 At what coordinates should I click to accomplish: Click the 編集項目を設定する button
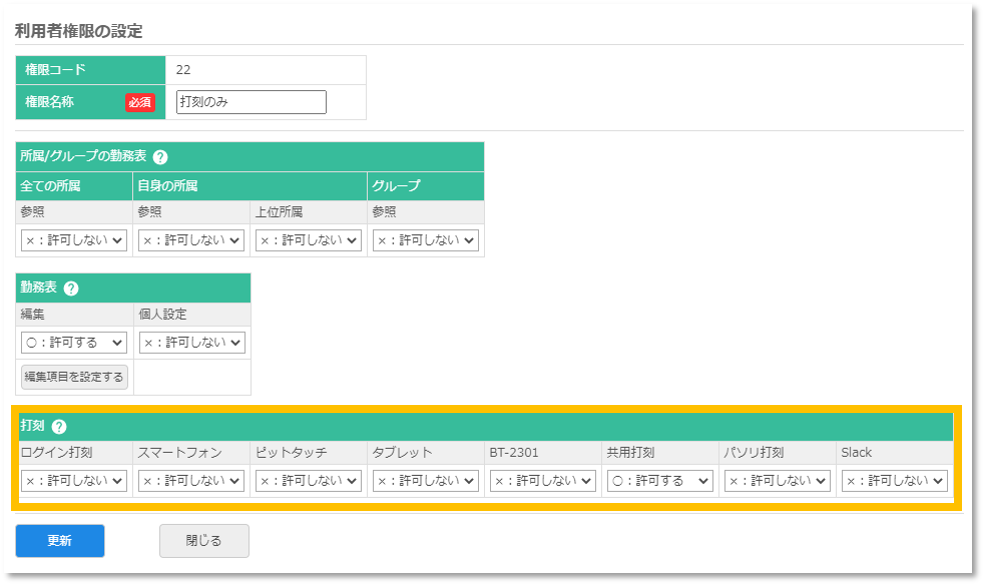(x=75, y=377)
